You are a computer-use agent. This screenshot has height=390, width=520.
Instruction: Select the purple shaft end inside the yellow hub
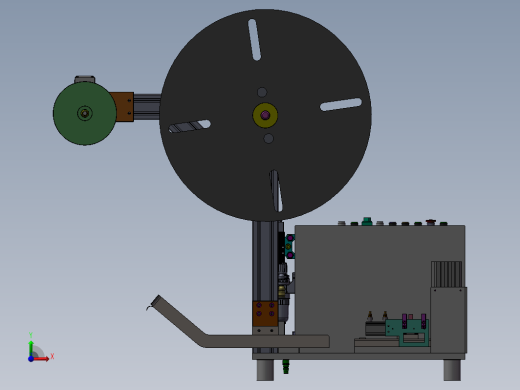265,115
